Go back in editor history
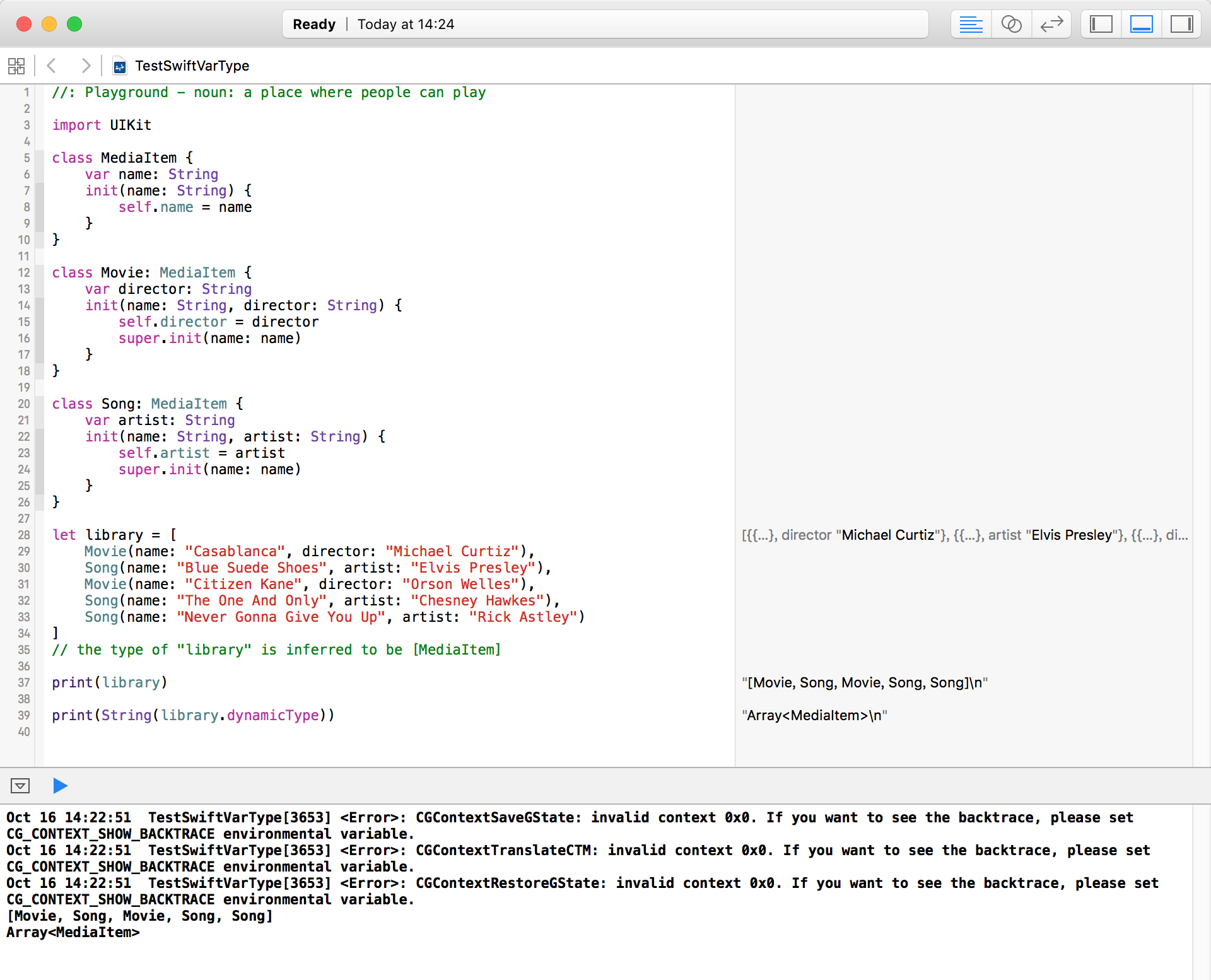The image size is (1211, 980). click(x=52, y=66)
